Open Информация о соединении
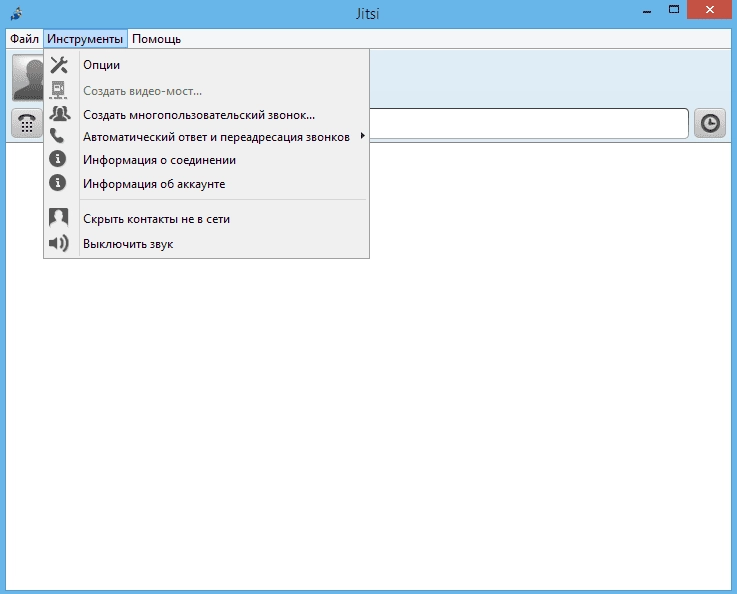 coord(206,160)
